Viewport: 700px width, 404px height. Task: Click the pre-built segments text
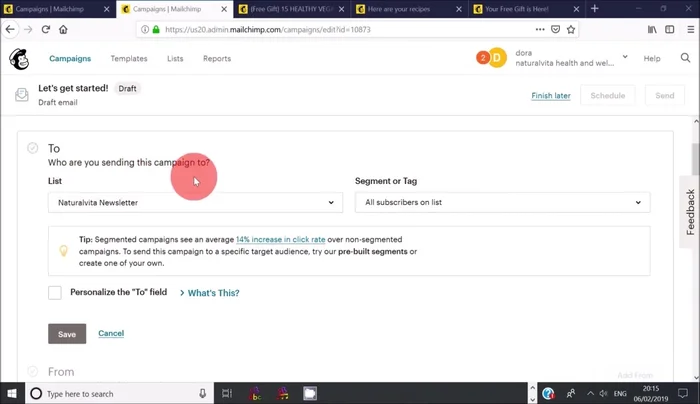[x=373, y=251]
